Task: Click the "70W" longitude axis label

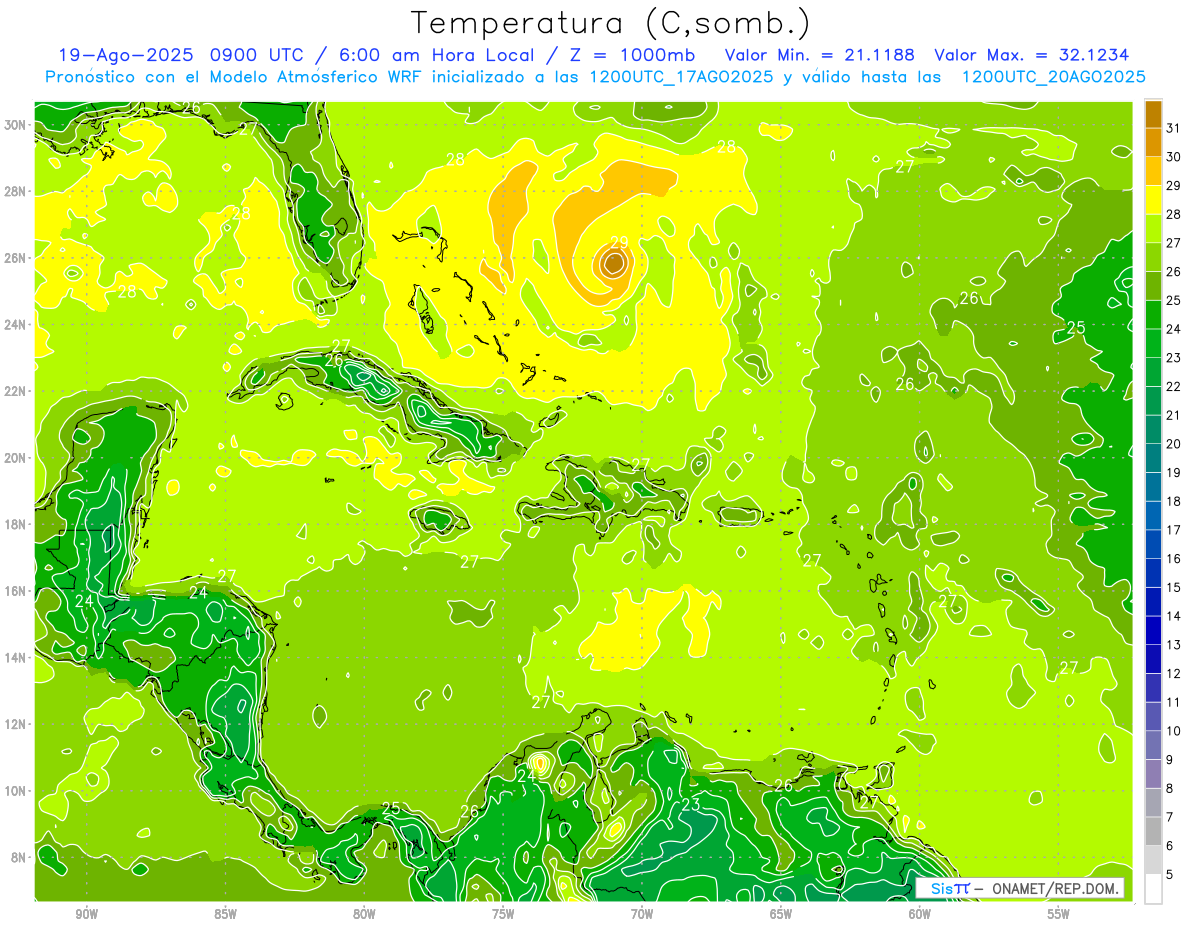Action: tap(642, 914)
